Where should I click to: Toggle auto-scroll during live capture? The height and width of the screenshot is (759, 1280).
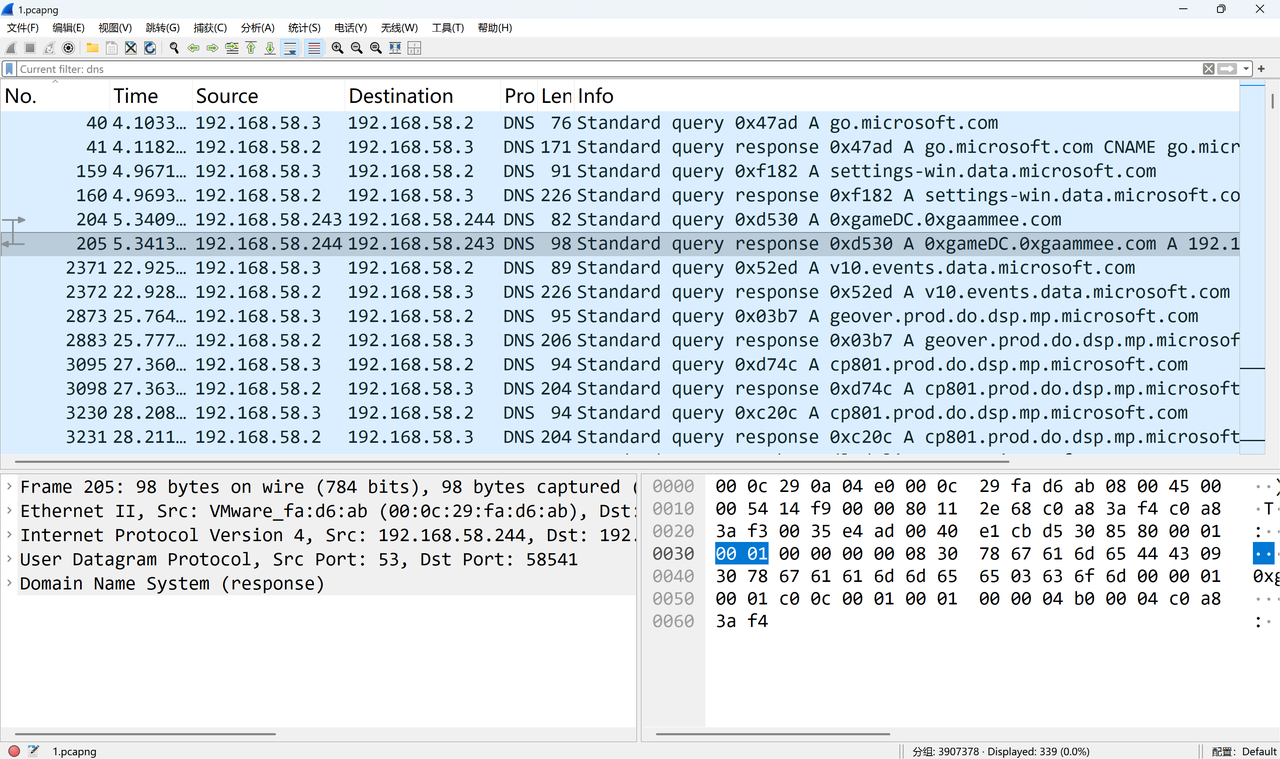pos(290,48)
